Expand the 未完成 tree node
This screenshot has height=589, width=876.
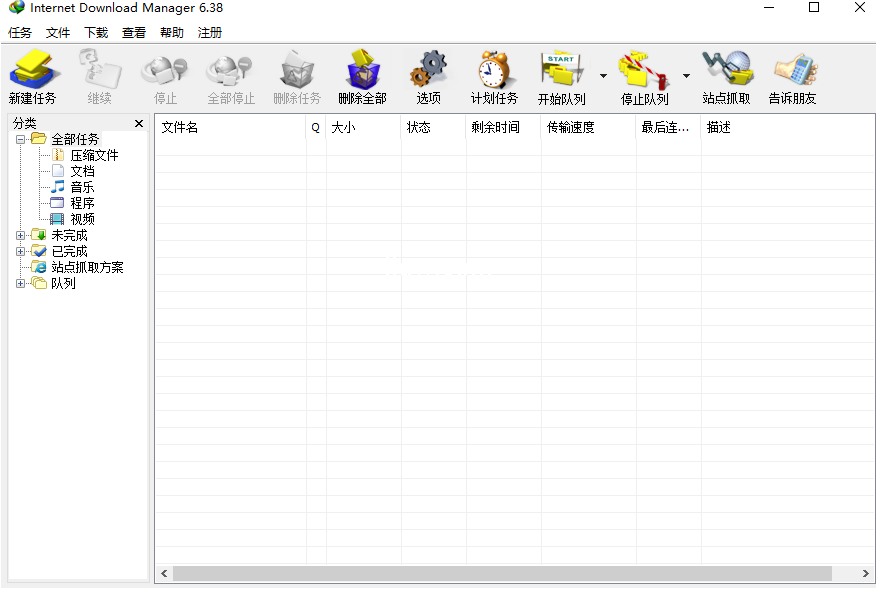21,235
